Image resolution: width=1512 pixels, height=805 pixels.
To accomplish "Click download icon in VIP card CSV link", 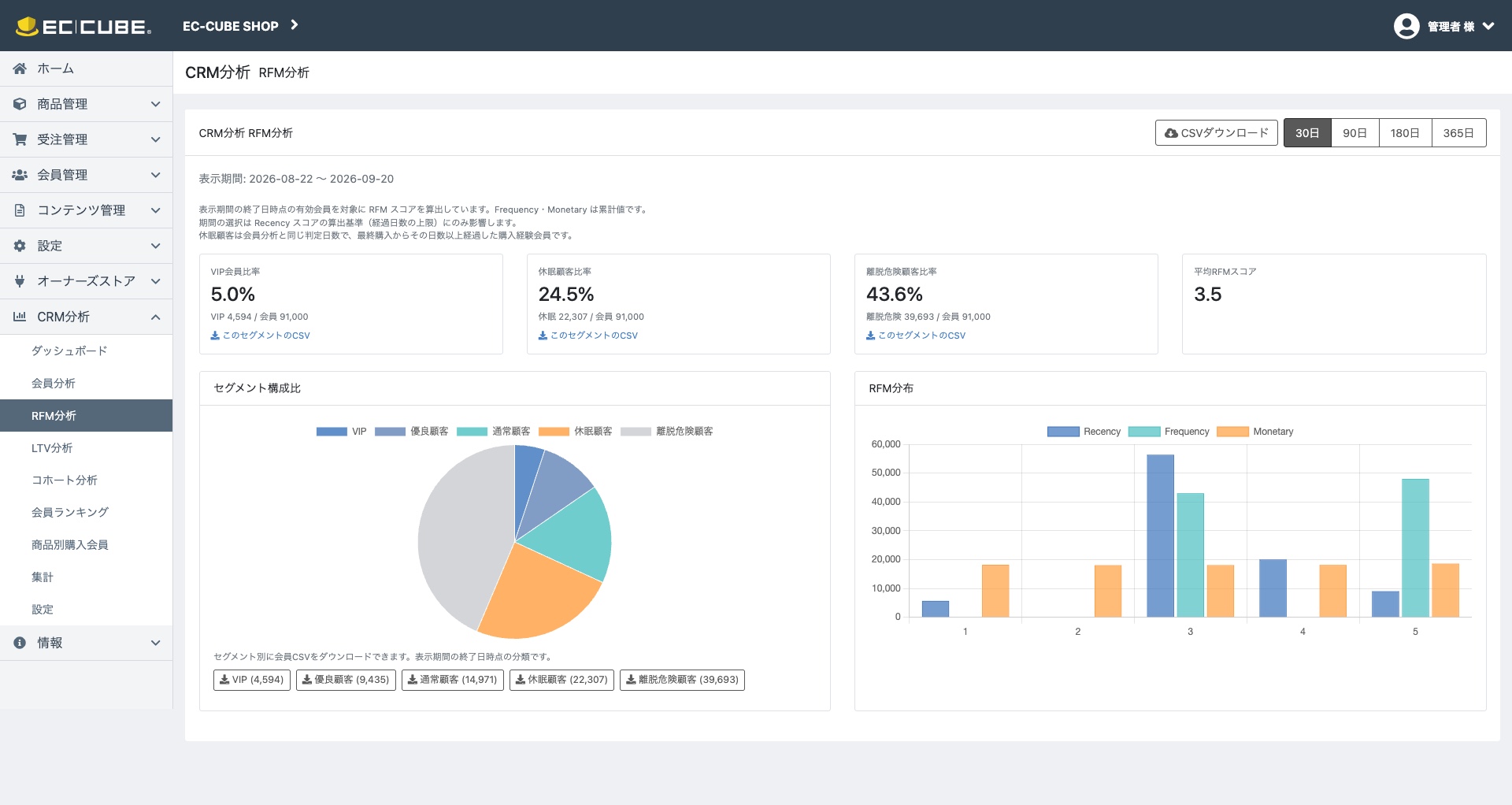I will pos(215,336).
